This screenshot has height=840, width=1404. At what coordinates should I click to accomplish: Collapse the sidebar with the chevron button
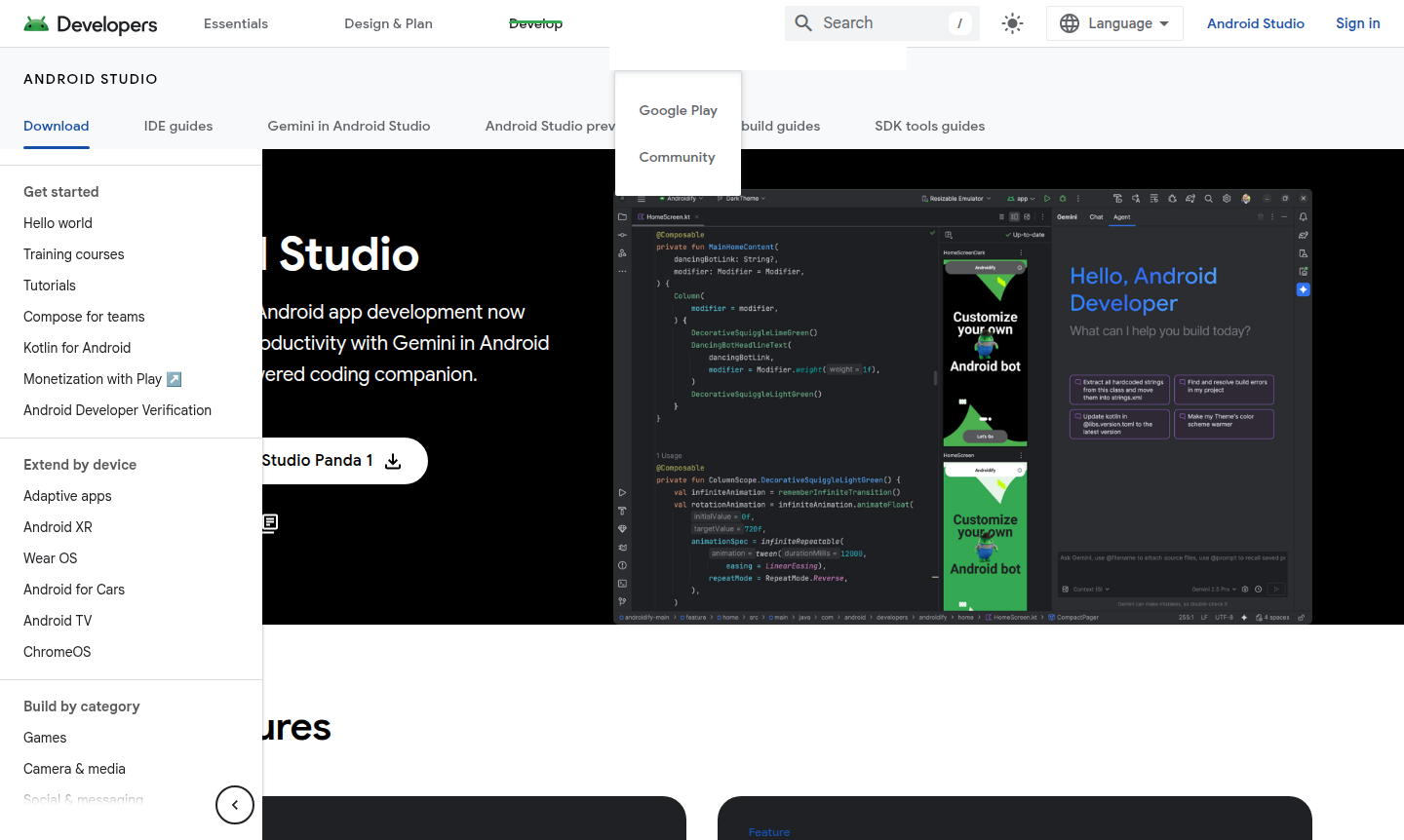[235, 805]
